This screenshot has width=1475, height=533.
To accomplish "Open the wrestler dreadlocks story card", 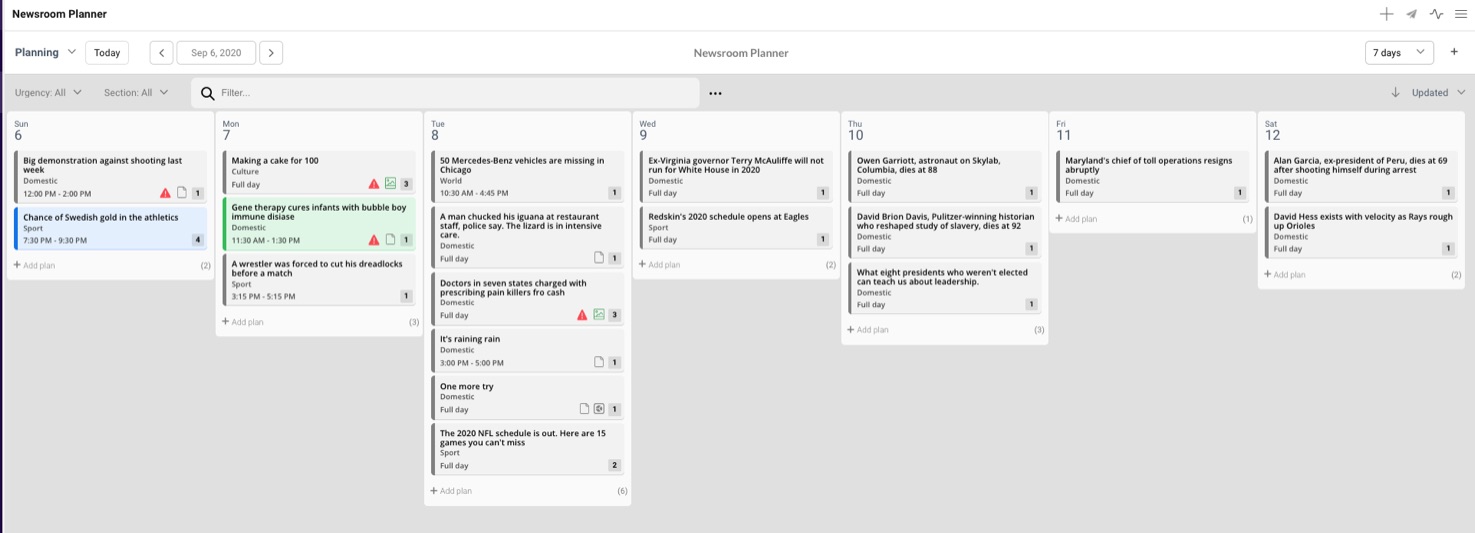I will point(319,279).
